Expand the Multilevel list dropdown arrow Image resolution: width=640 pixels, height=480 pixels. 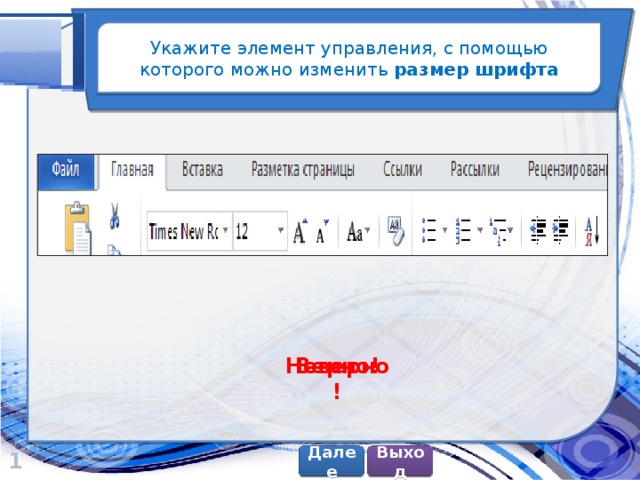(x=510, y=230)
